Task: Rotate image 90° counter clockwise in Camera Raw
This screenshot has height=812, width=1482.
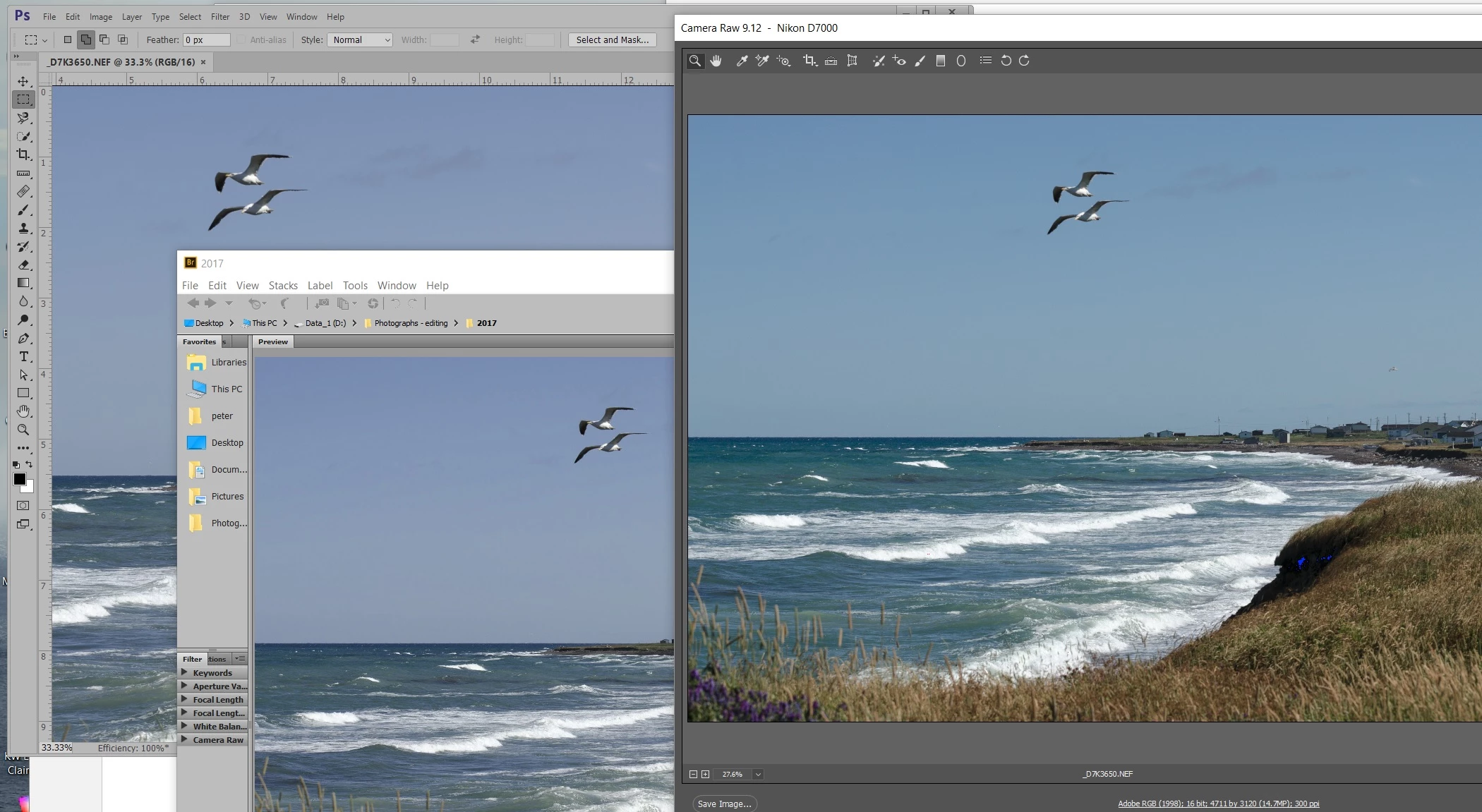Action: pos(1006,61)
